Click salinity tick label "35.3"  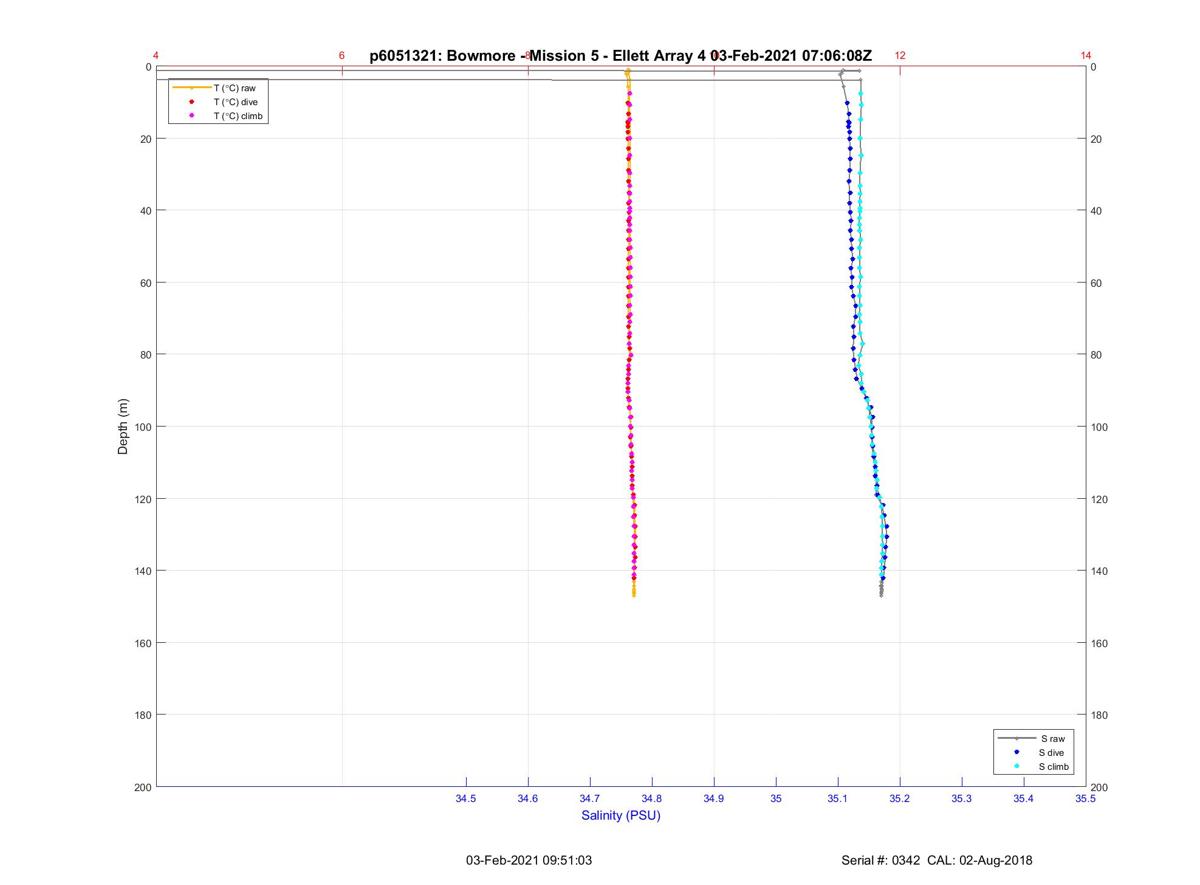click(x=962, y=798)
